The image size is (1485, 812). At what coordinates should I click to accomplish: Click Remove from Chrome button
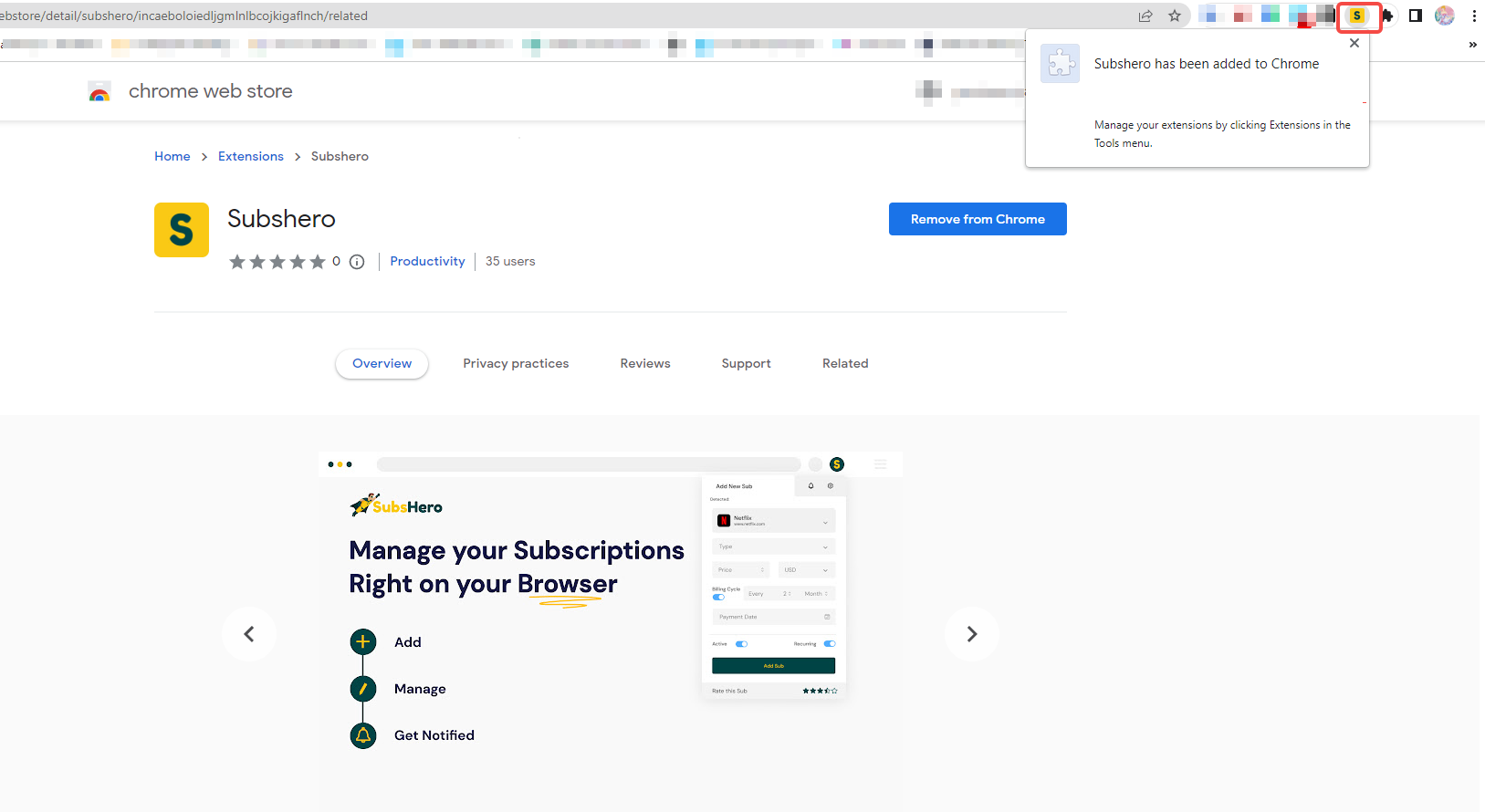pos(978,219)
